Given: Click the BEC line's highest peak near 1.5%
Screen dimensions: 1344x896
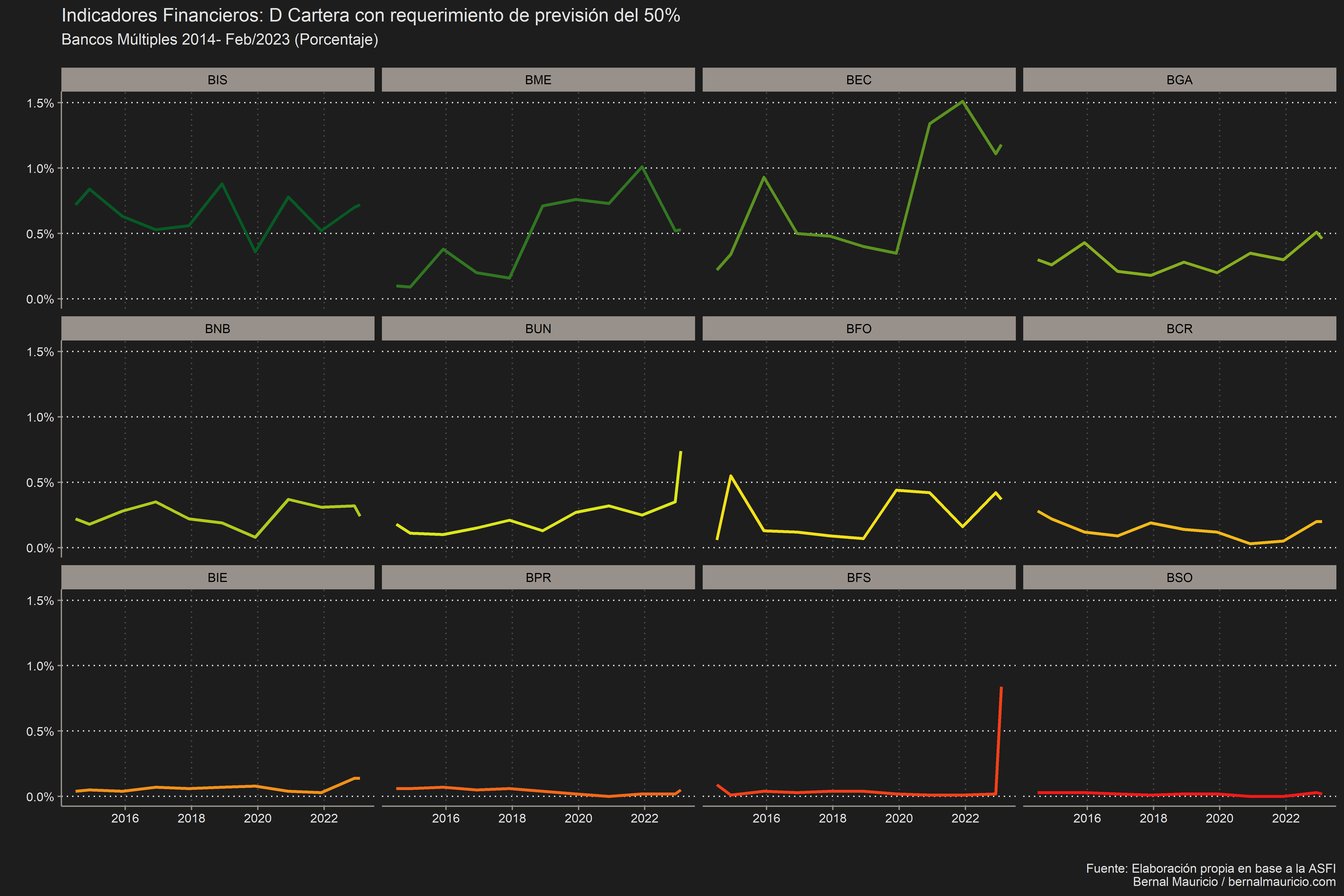Looking at the screenshot, I should (963, 101).
